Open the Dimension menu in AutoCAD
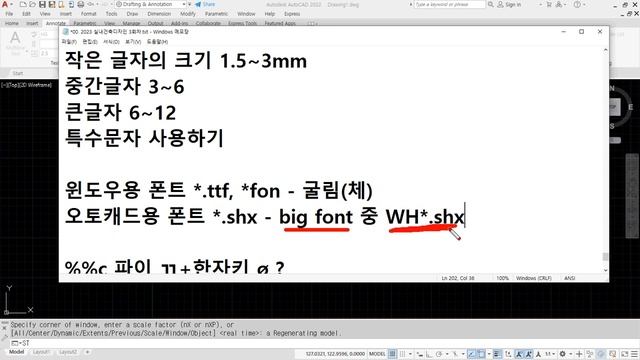The height and width of the screenshot is (360, 640). tap(159, 14)
